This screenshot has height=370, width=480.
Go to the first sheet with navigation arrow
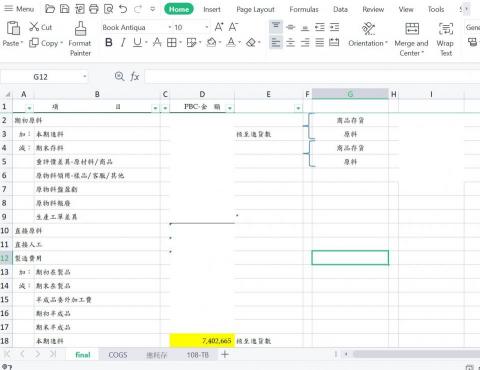pyautogui.click(x=7, y=354)
